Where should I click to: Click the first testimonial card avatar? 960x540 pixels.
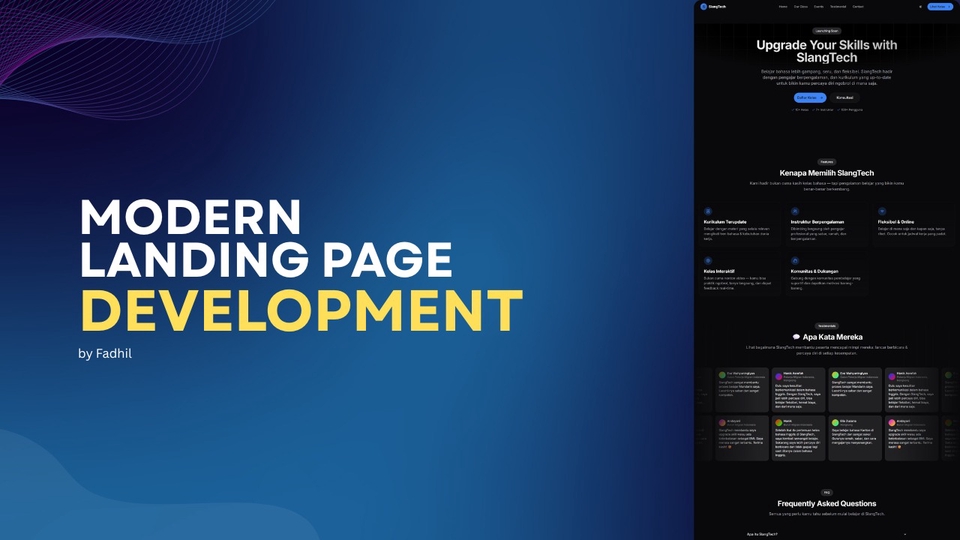click(722, 375)
